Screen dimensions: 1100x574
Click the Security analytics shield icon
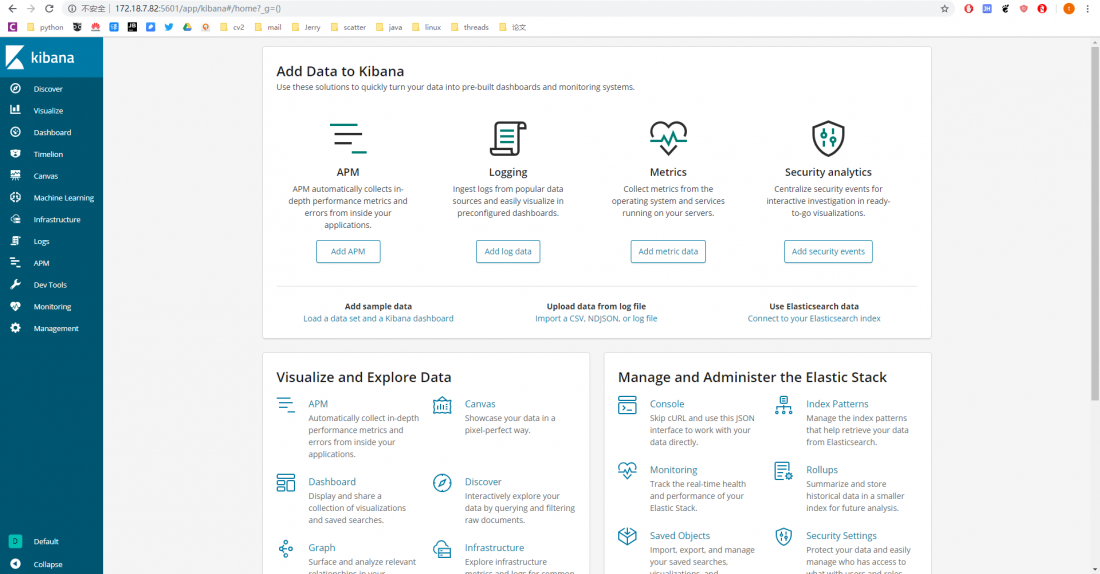pos(829,138)
